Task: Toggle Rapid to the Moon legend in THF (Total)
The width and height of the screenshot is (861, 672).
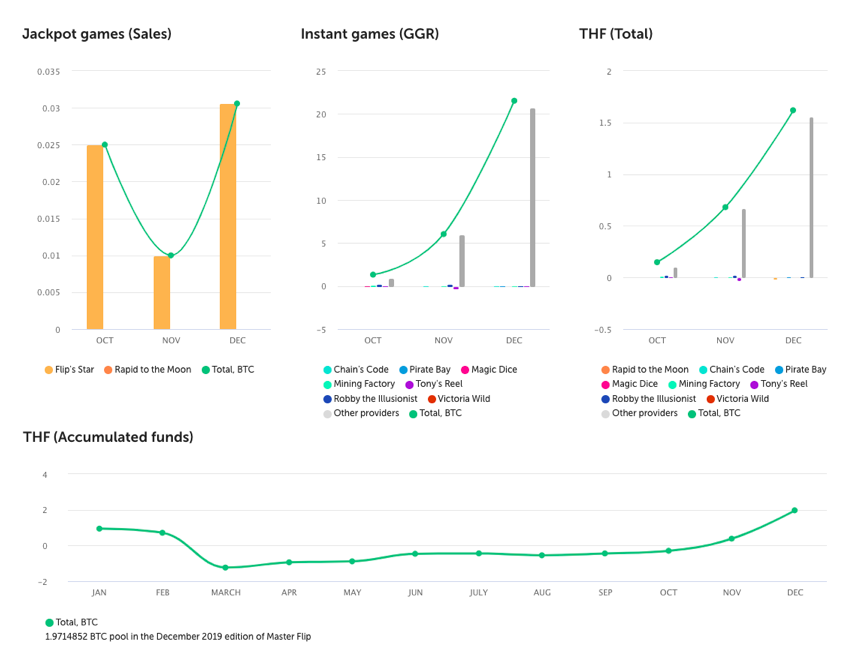Action: pos(645,369)
